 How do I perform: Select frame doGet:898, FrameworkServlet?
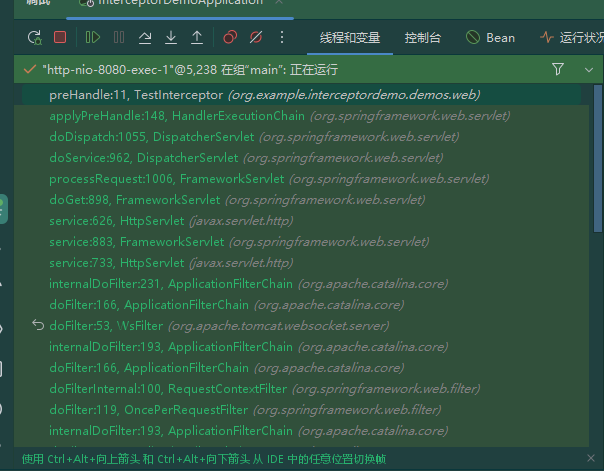301,200
